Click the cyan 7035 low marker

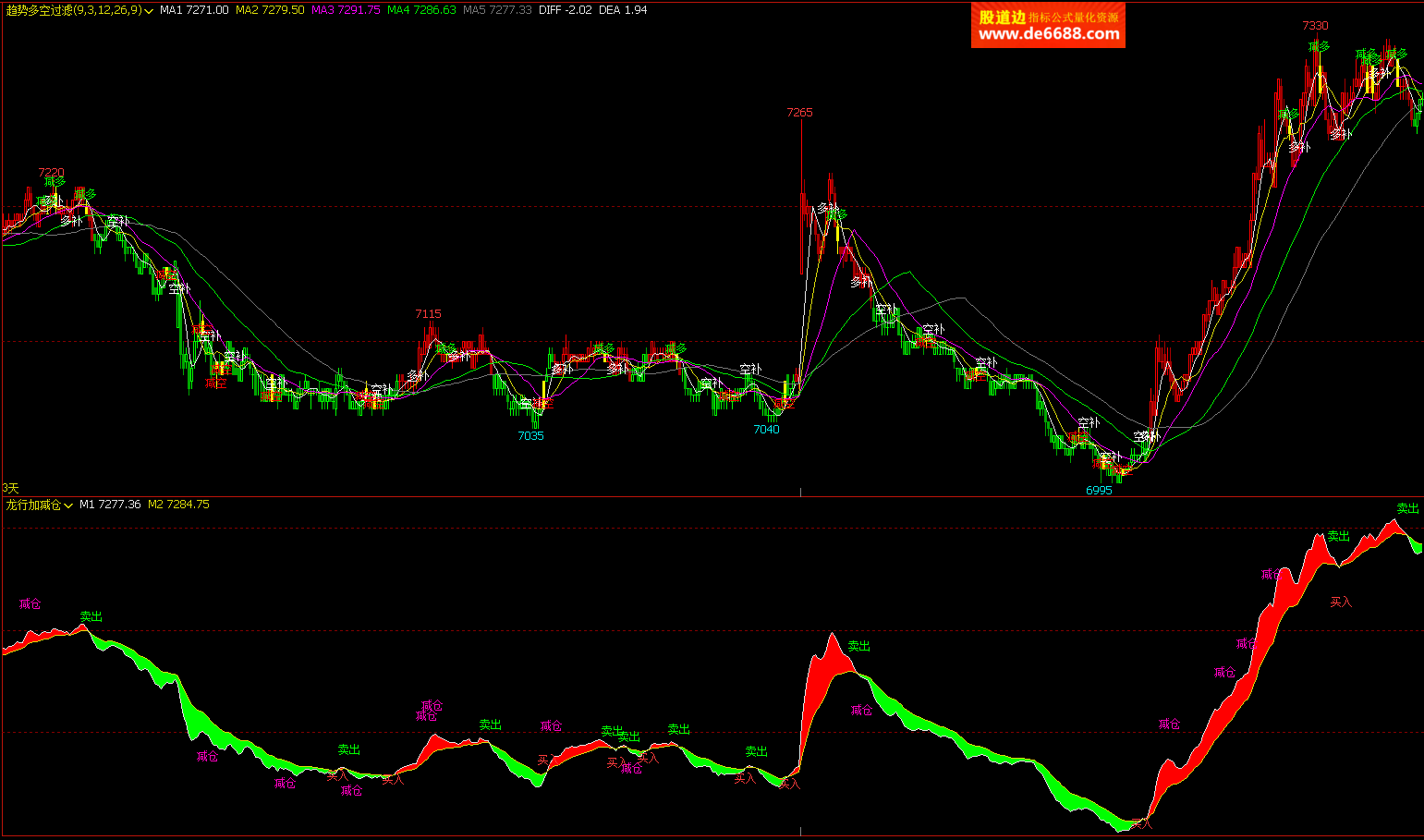point(530,436)
